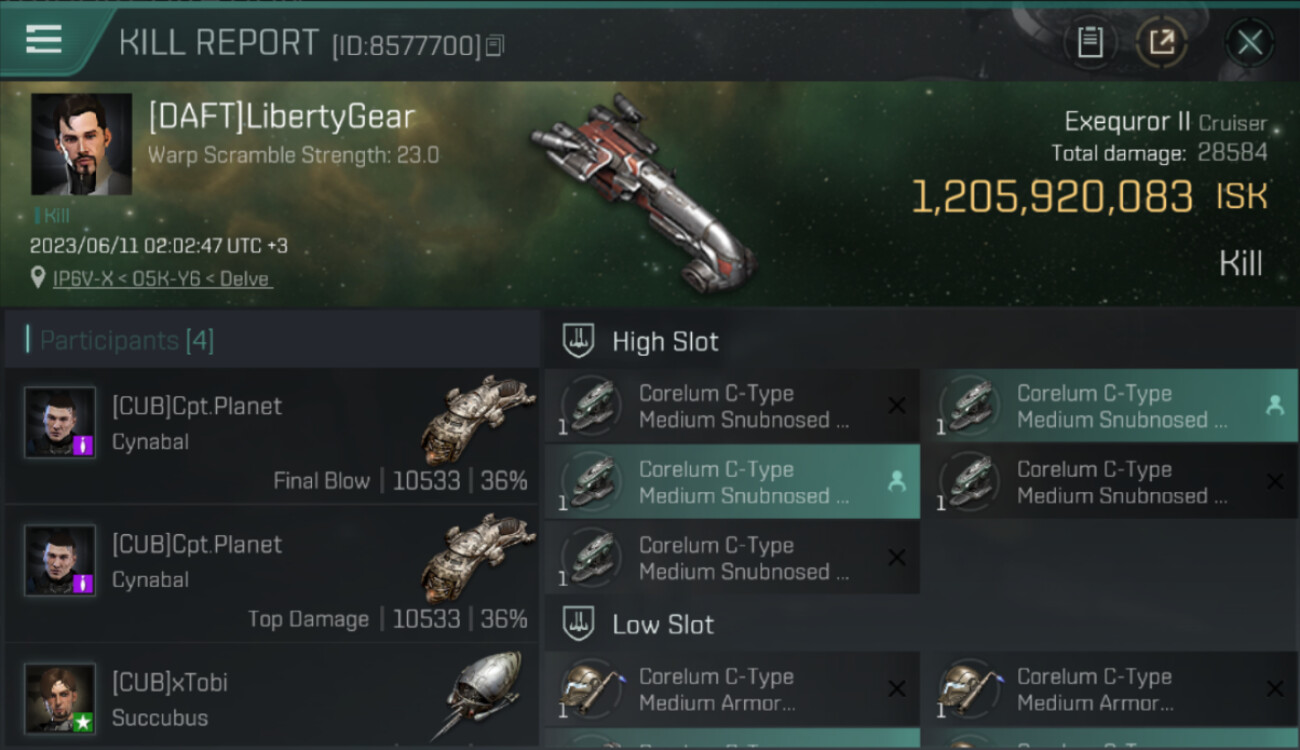View LibertyGear's character portrait
Viewport: 1300px width, 750px height.
coord(81,145)
